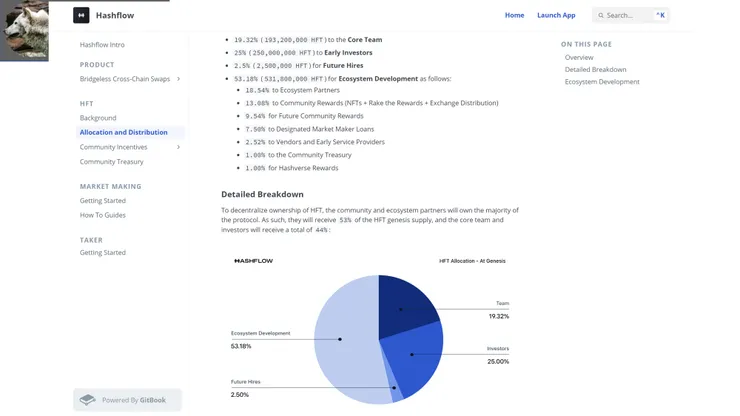Viewport: 740px width, 416px height.
Task: Click '2.52% to Vendors and Early Service Providers'
Action: coord(315,142)
